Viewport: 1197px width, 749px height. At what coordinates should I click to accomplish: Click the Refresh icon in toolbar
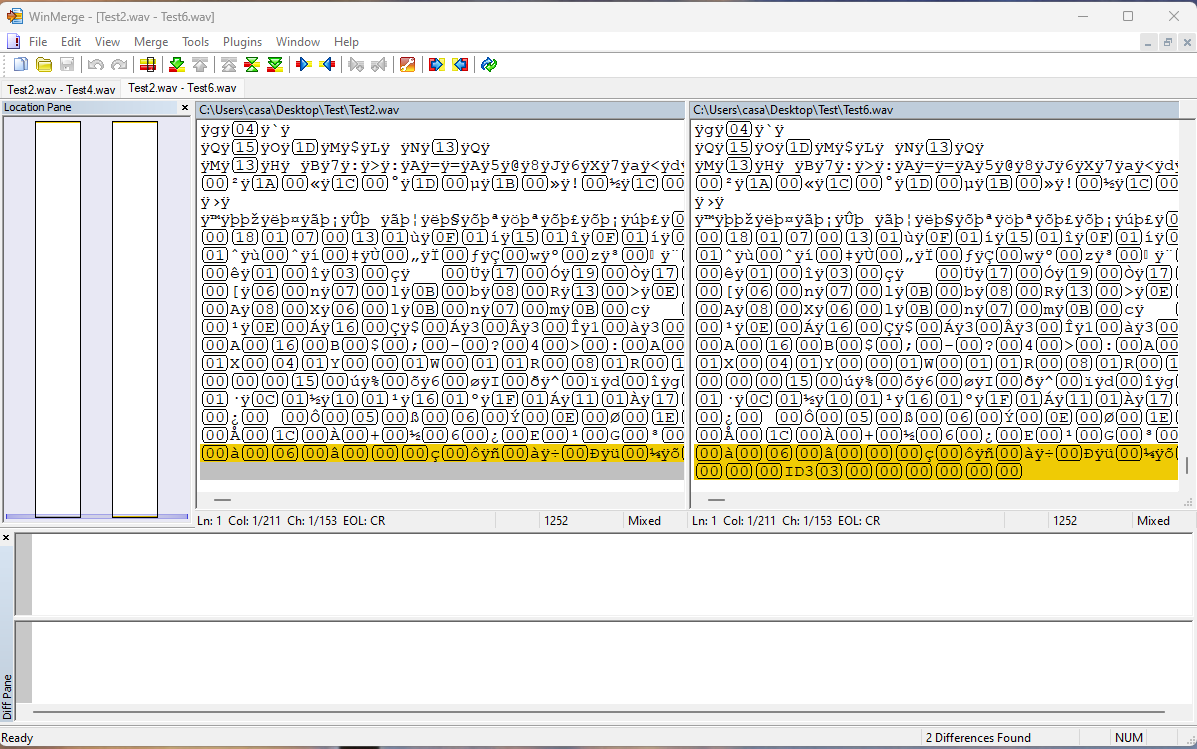point(489,65)
